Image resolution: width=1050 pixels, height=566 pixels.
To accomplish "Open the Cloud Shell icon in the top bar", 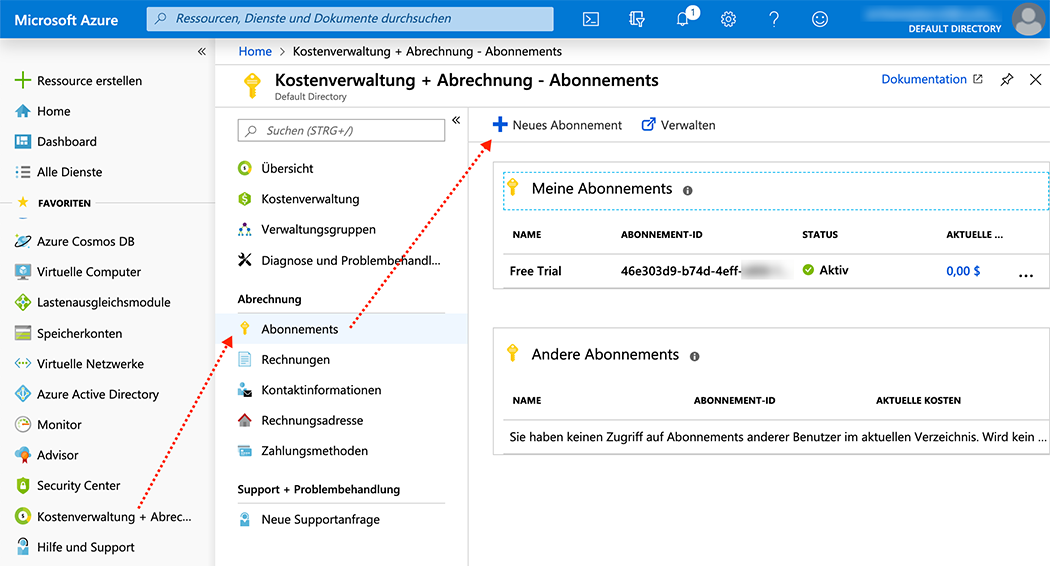I will point(591,19).
